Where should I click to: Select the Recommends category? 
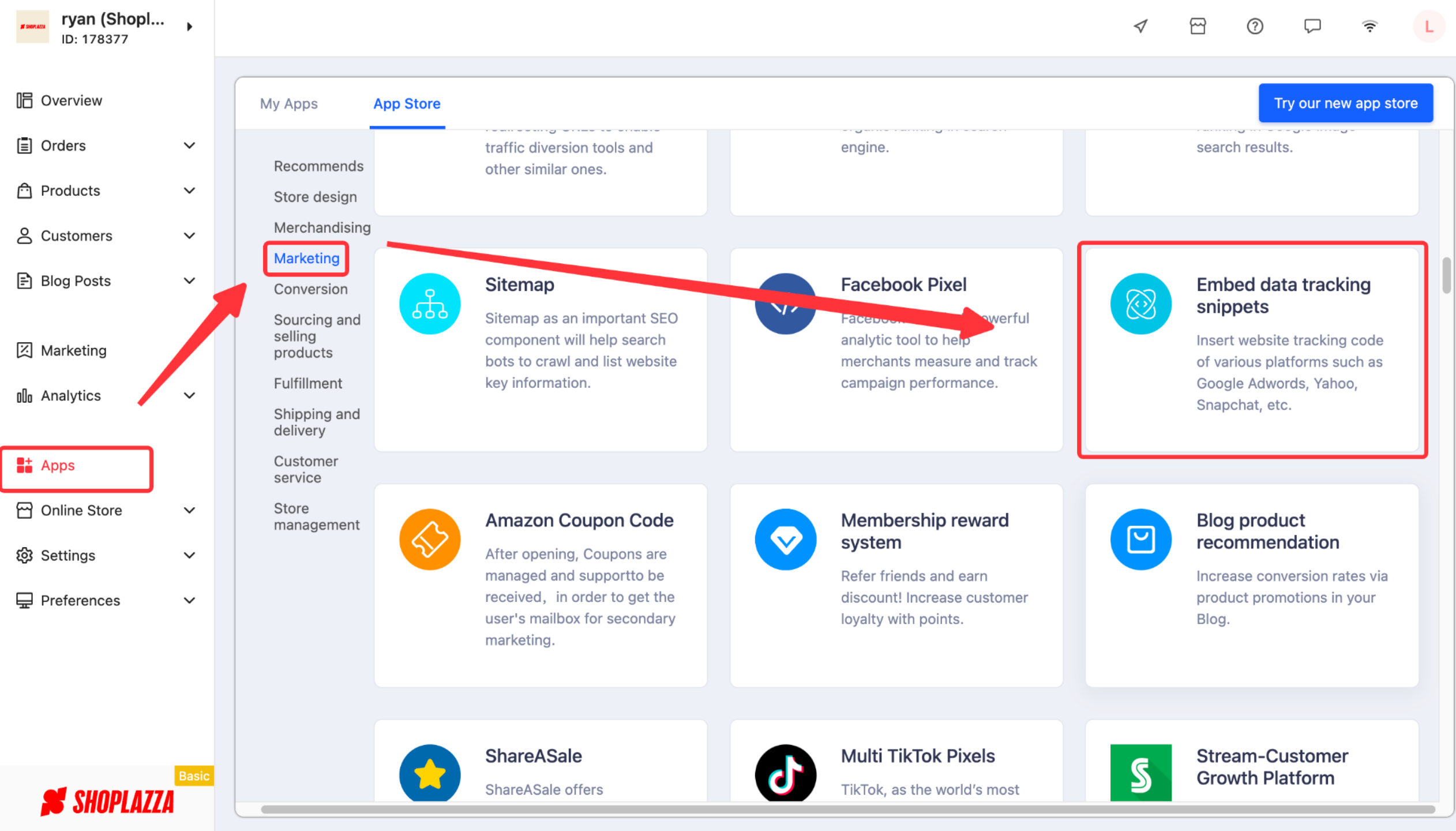click(318, 166)
